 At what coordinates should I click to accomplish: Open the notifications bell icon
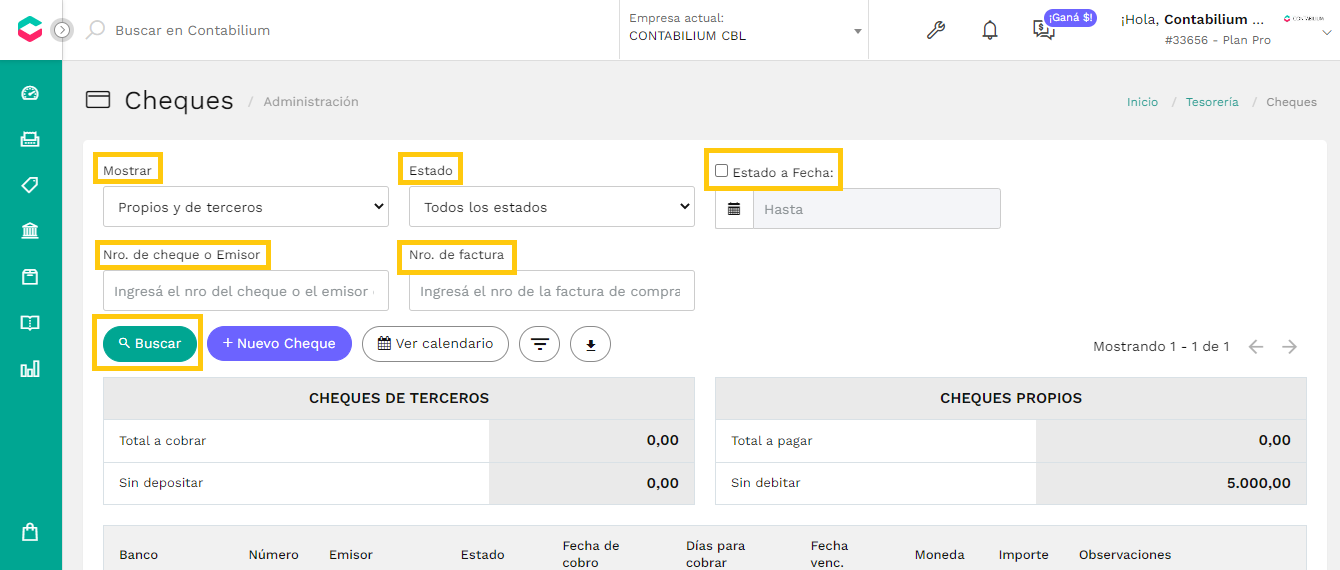[x=990, y=30]
